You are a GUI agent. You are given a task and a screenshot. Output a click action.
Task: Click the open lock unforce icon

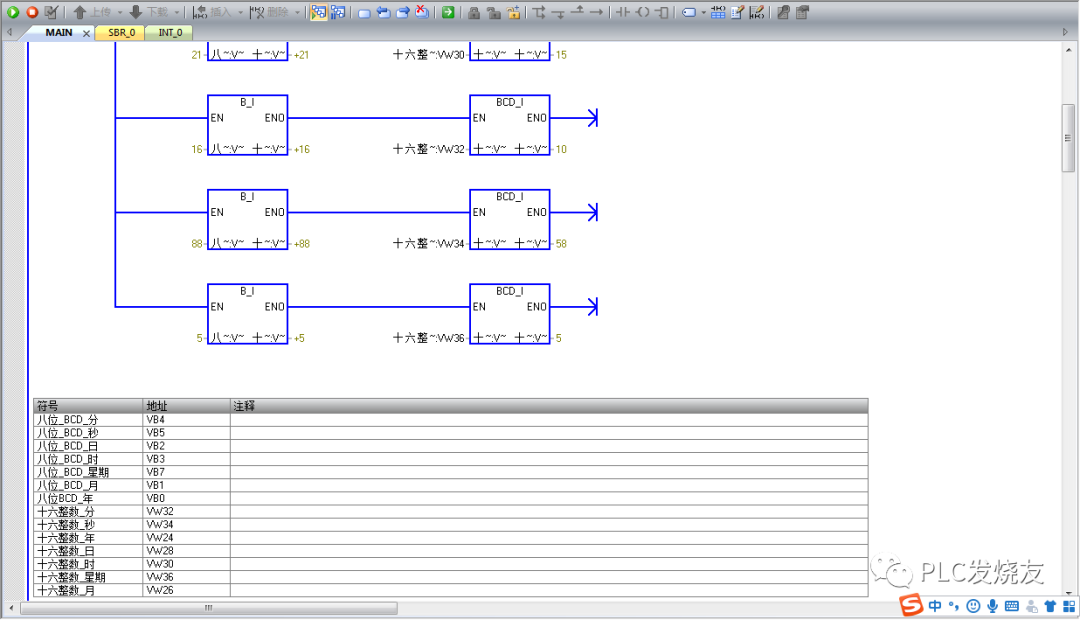pos(493,12)
